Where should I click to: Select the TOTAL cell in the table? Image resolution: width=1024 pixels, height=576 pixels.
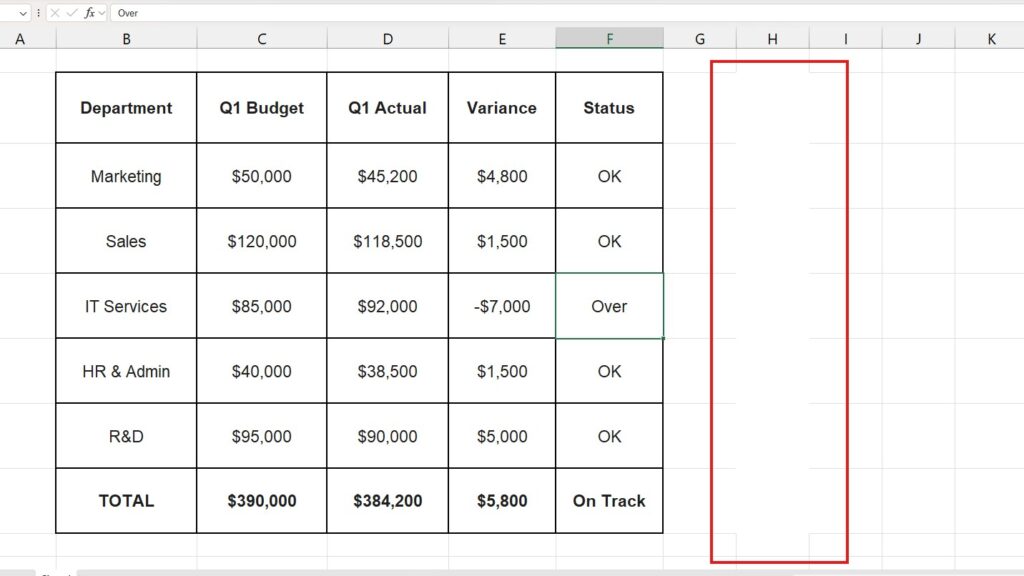(126, 501)
